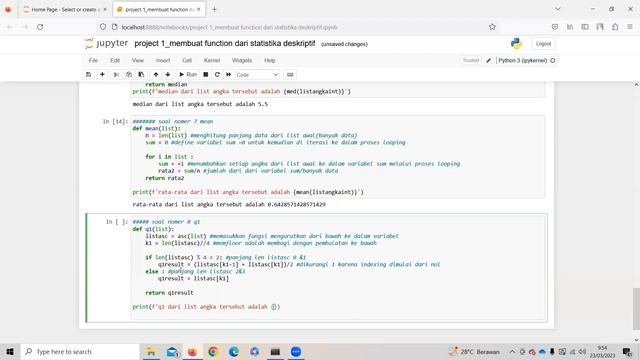The height and width of the screenshot is (360, 640).
Task: Click the In [14] cell prompt
Action: tap(115, 121)
